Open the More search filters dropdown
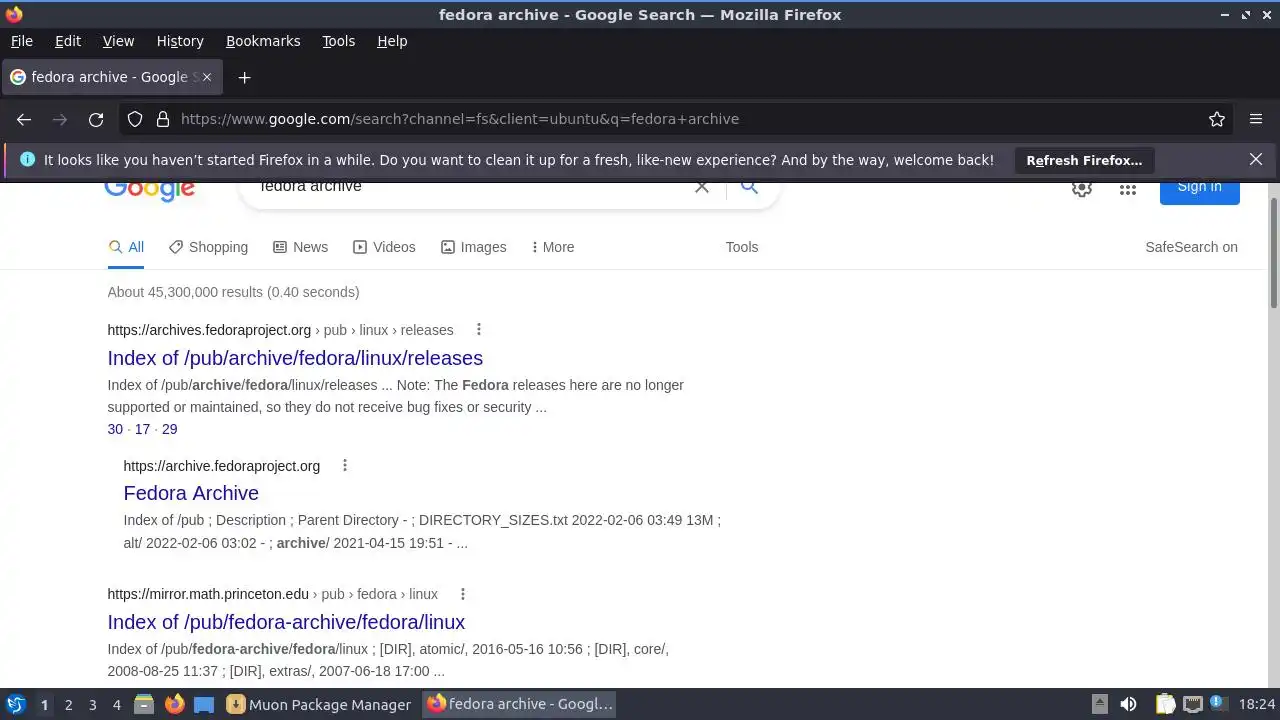This screenshot has height=720, width=1280. (552, 247)
